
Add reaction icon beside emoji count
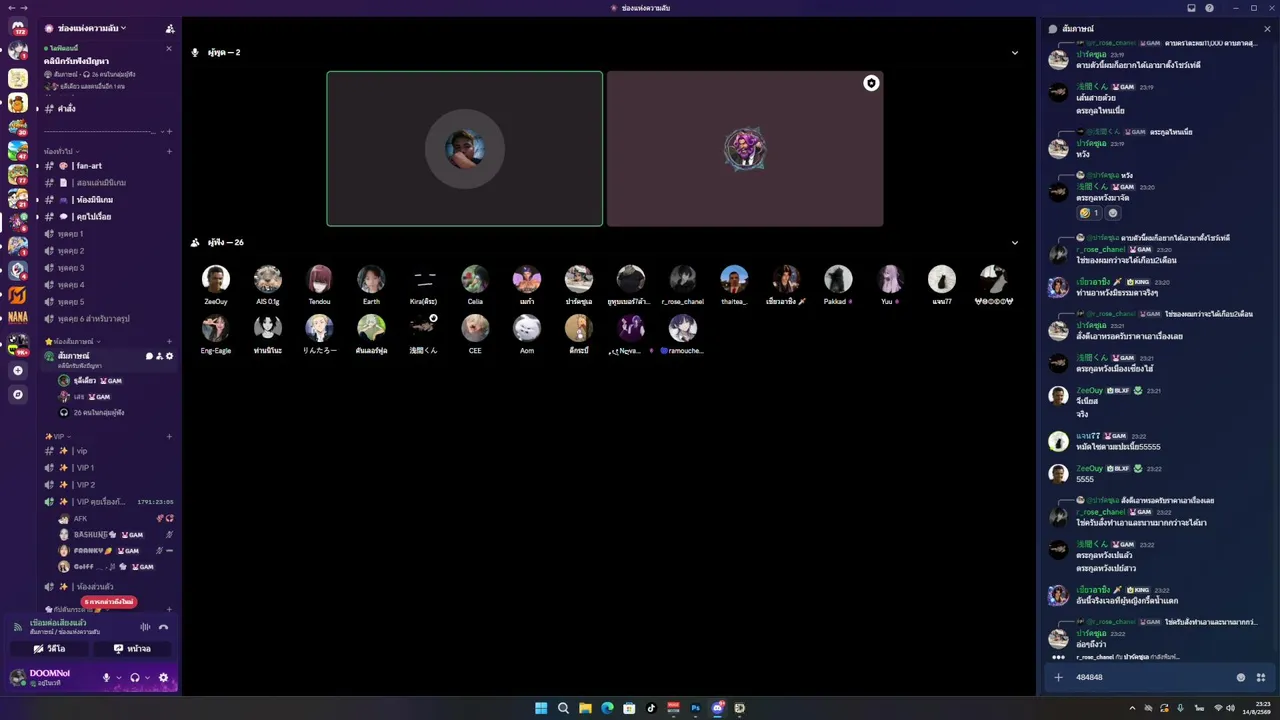1113,213
